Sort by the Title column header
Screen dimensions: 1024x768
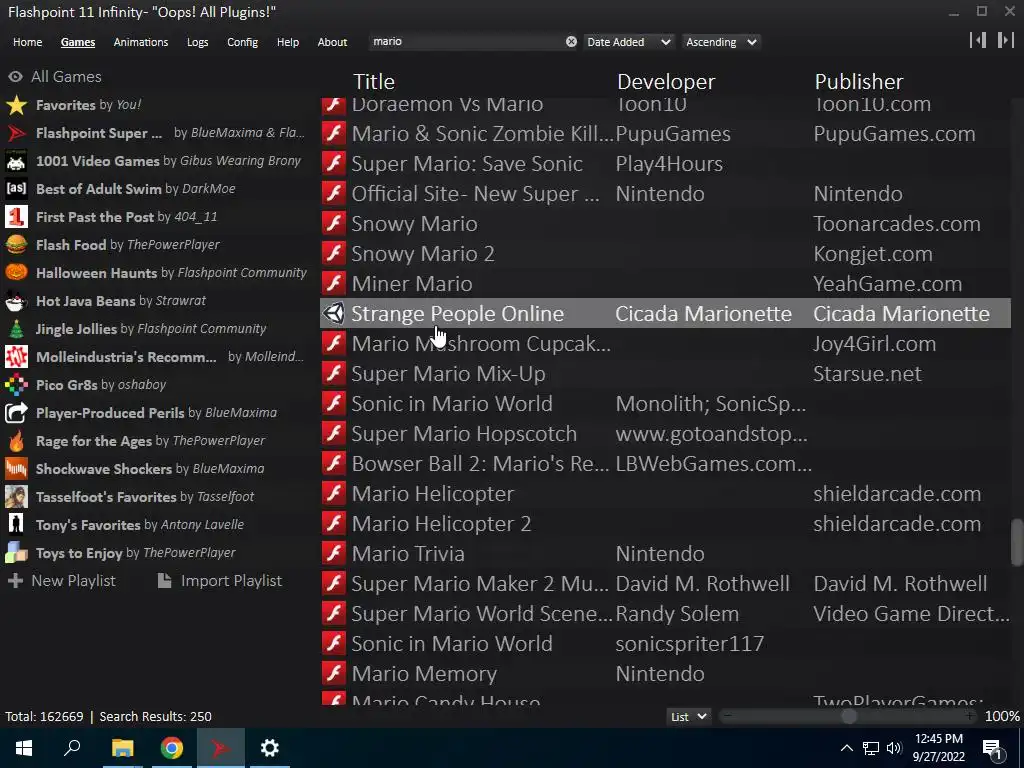374,82
